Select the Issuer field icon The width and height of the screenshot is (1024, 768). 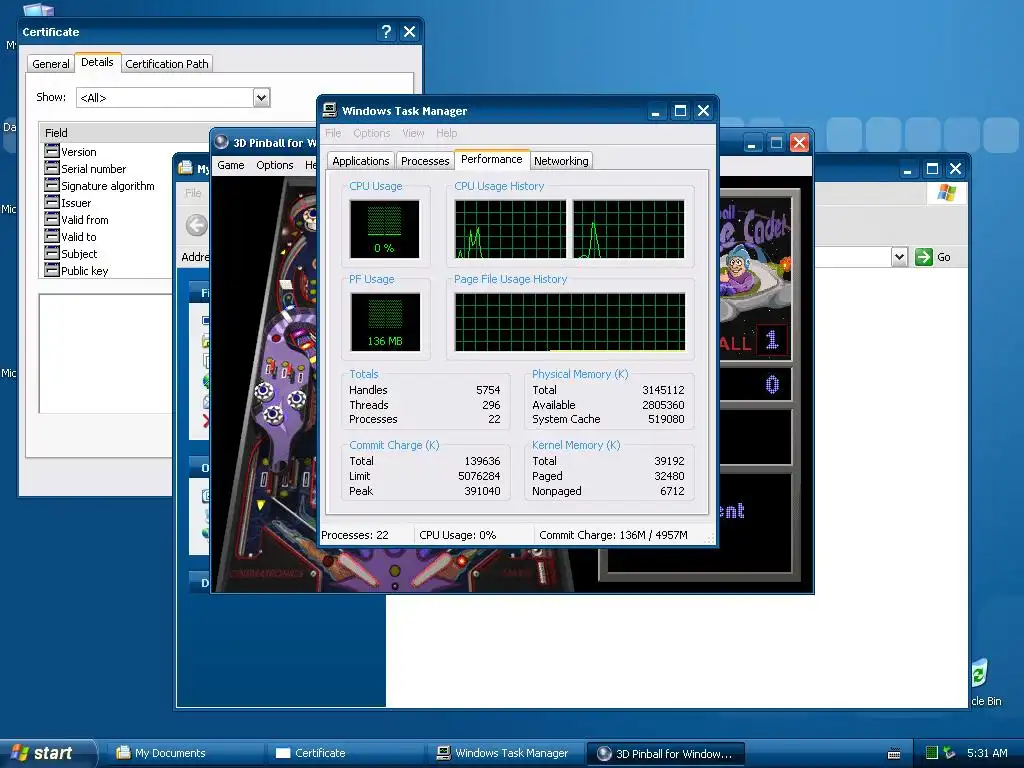52,202
